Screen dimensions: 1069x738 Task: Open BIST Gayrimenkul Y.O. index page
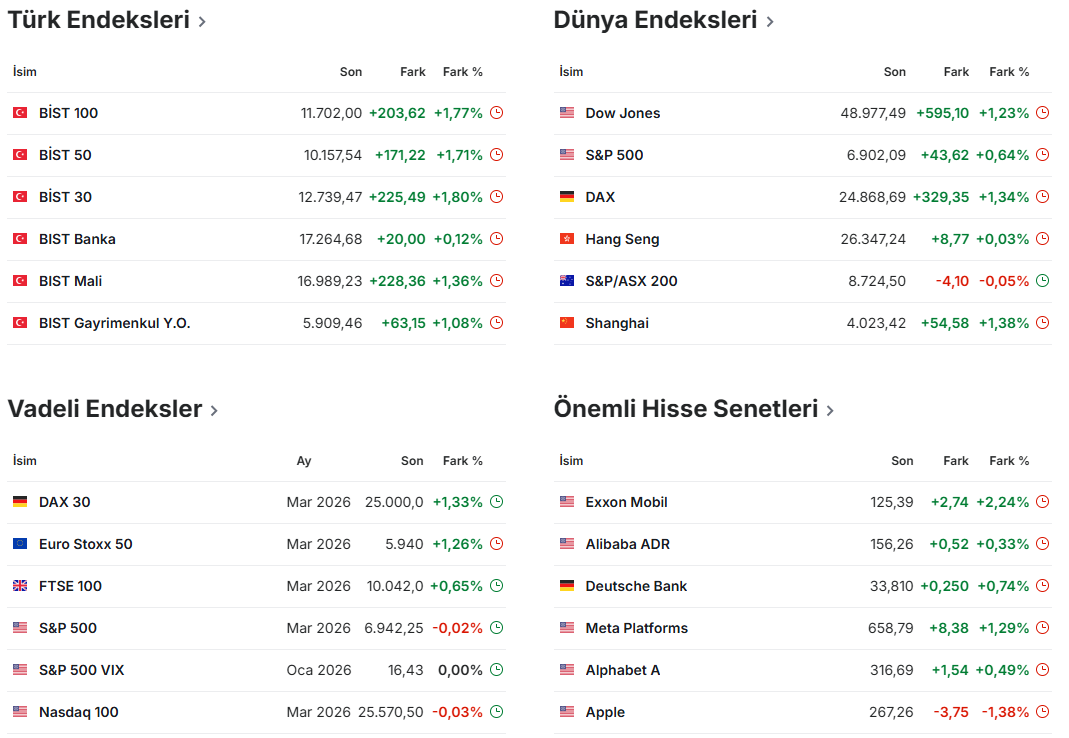114,323
